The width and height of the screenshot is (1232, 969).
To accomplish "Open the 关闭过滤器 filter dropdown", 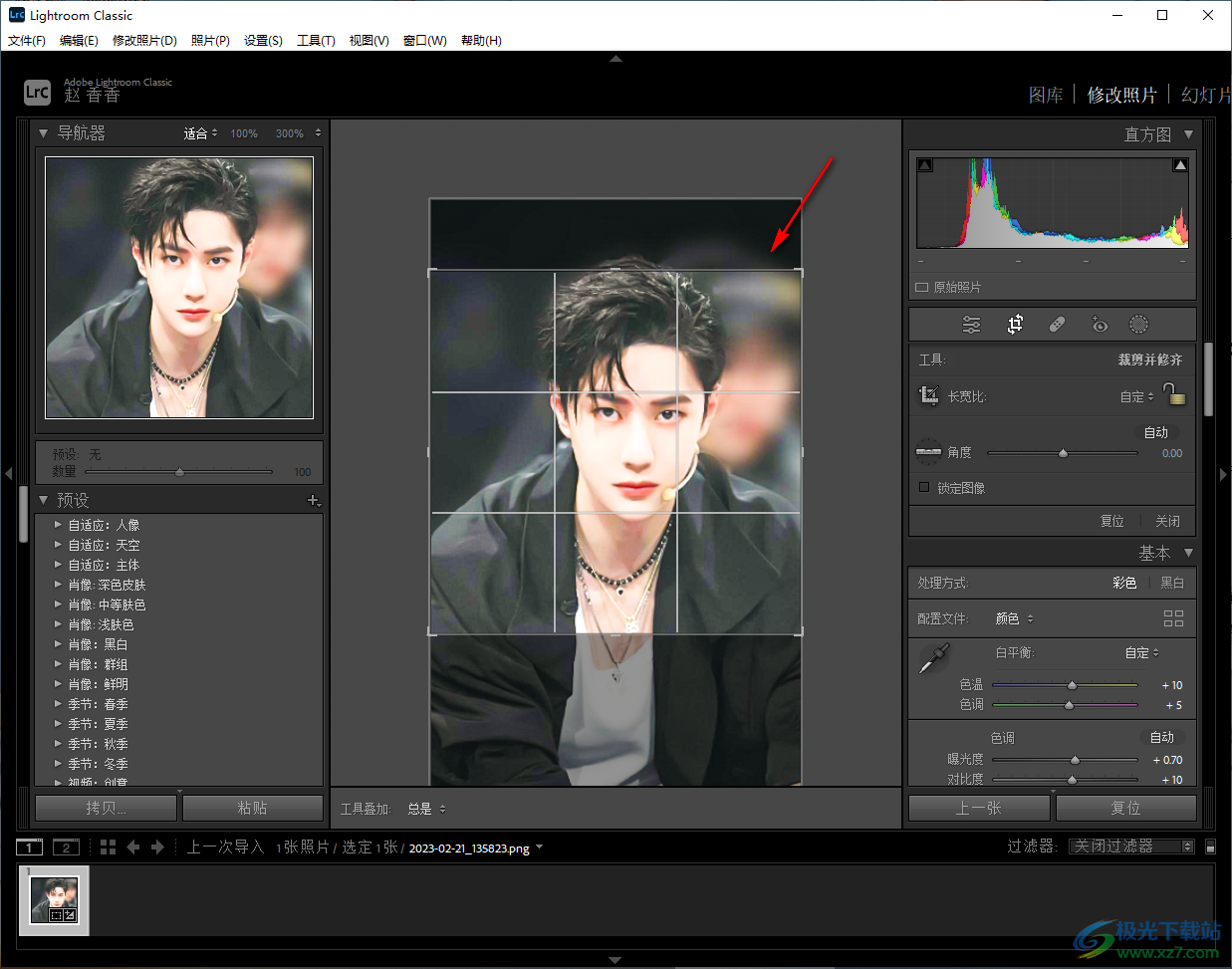I will click(x=1131, y=847).
